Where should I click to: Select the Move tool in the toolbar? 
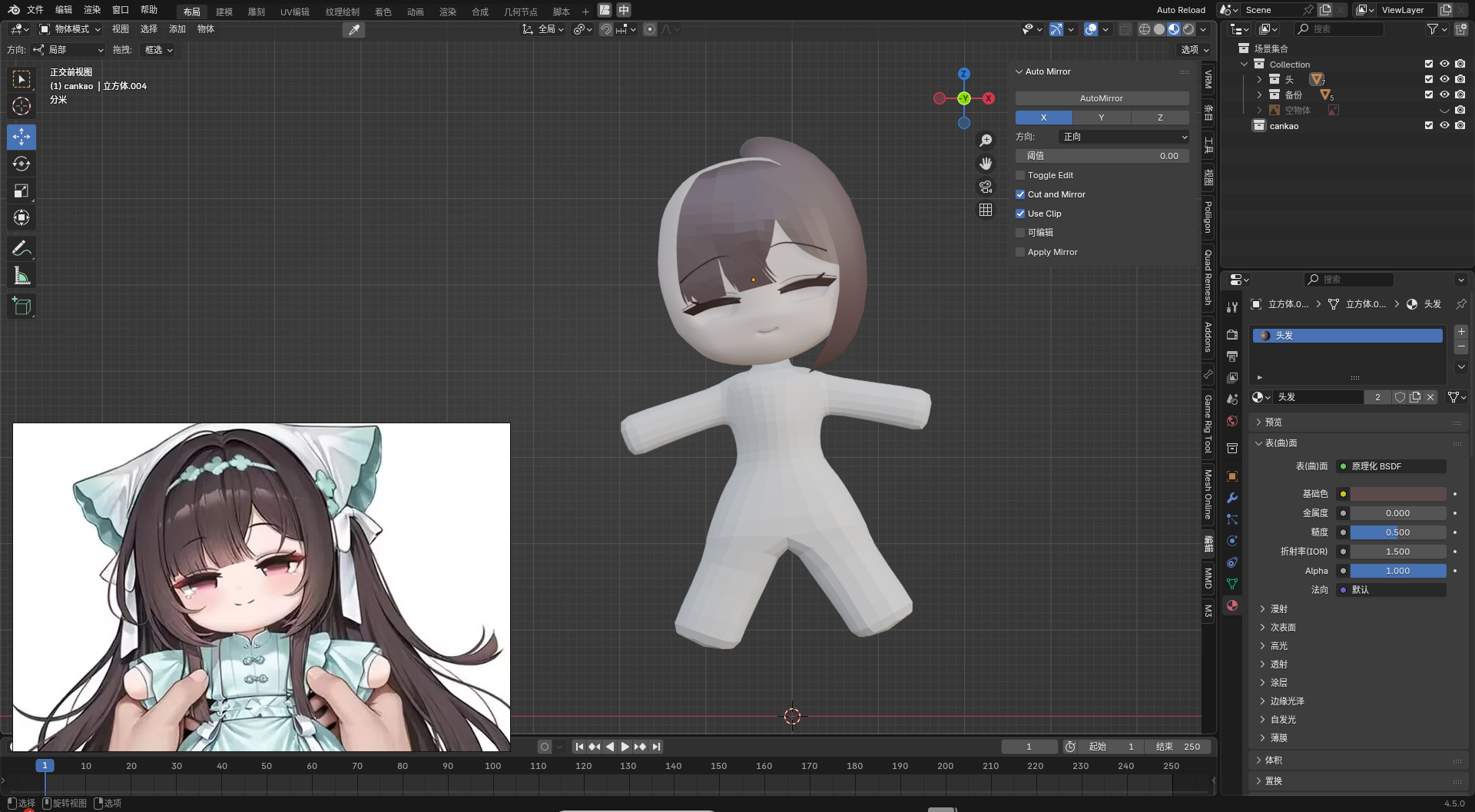[22, 137]
